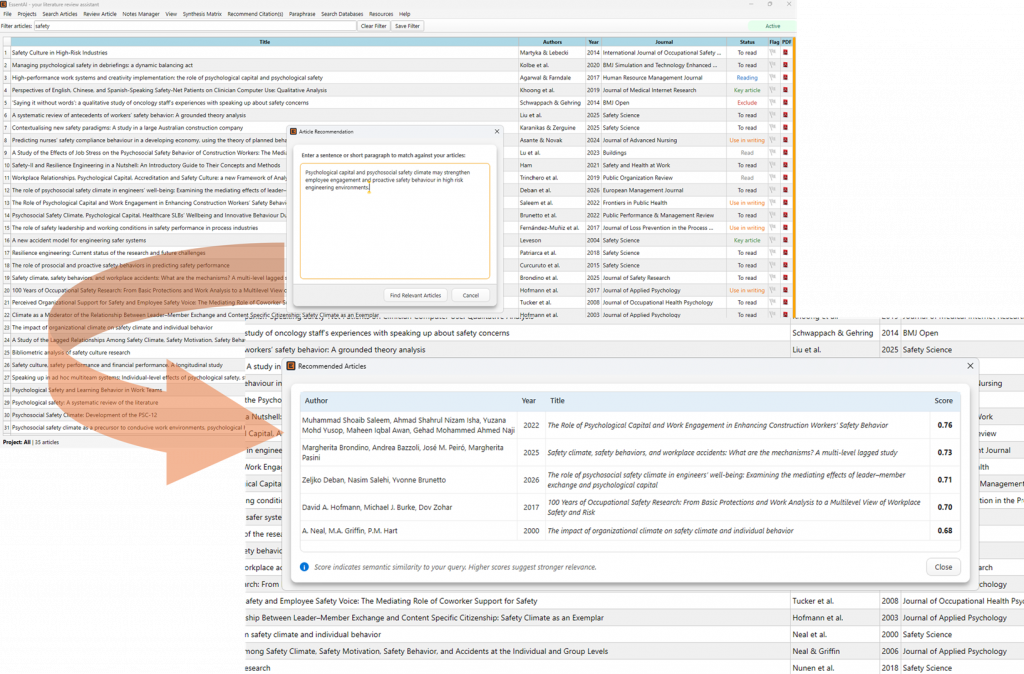
Task: Toggle flag for Curcuruto et al. article
Action: pos(773,265)
